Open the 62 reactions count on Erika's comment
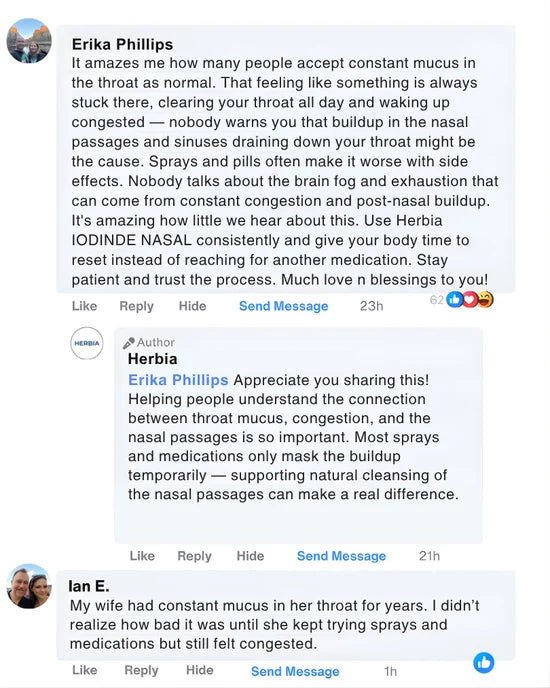Viewport: 550px width, 688px height. tap(436, 300)
